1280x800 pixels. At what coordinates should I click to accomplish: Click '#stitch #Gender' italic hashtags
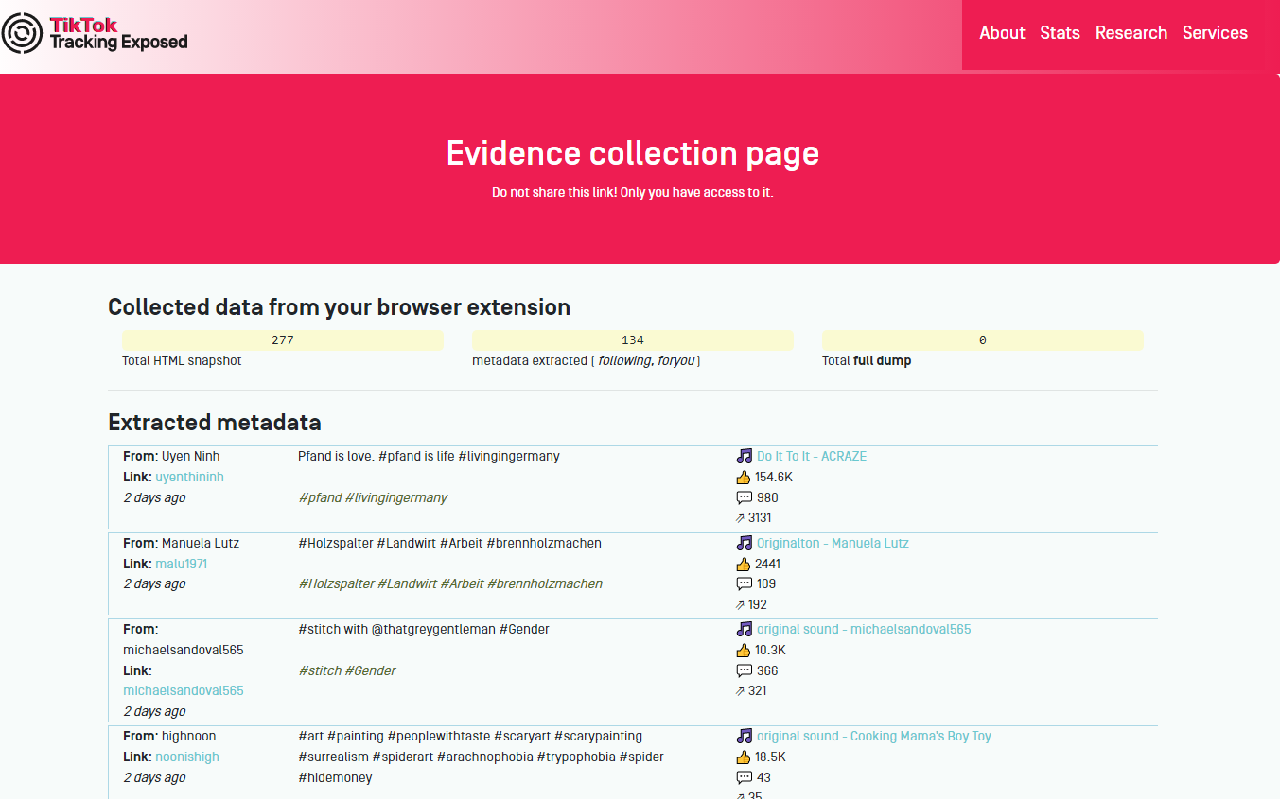347,671
